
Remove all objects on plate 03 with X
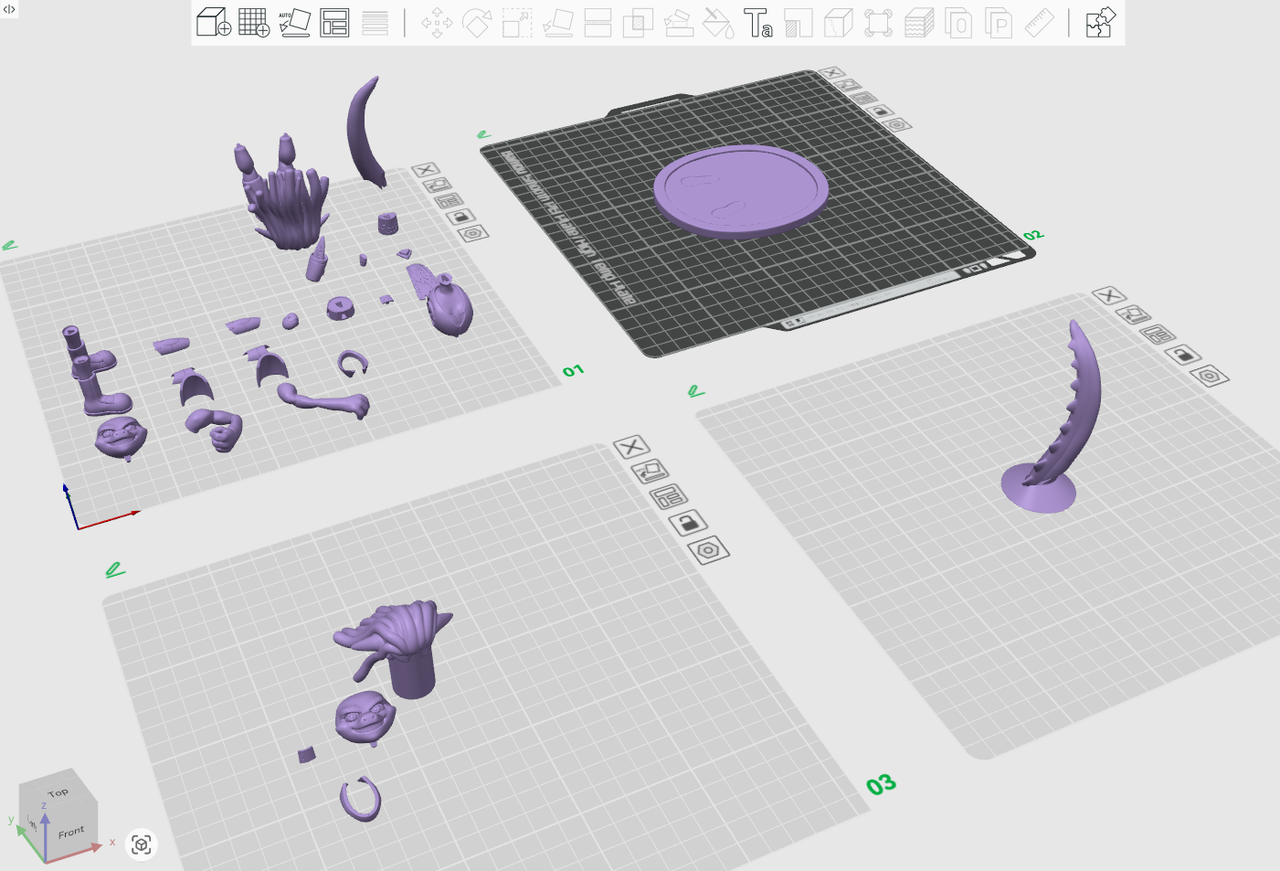coord(631,446)
